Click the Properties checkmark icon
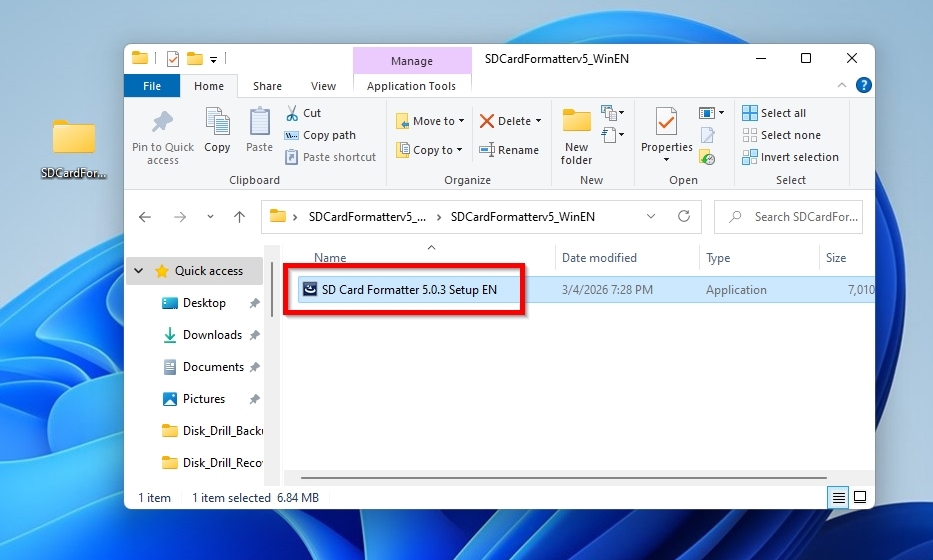 tap(666, 123)
